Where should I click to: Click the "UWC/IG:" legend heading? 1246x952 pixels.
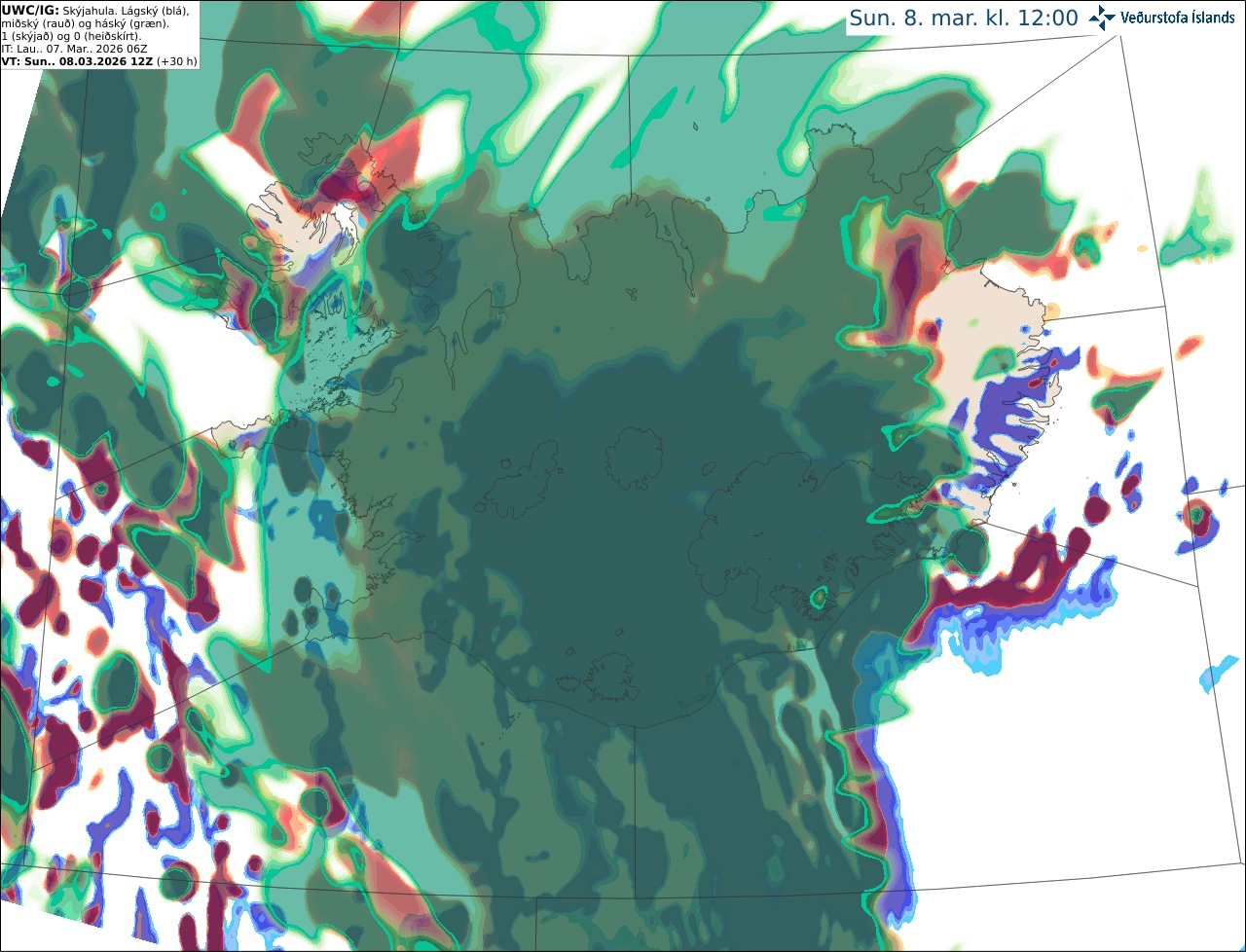coord(30,11)
